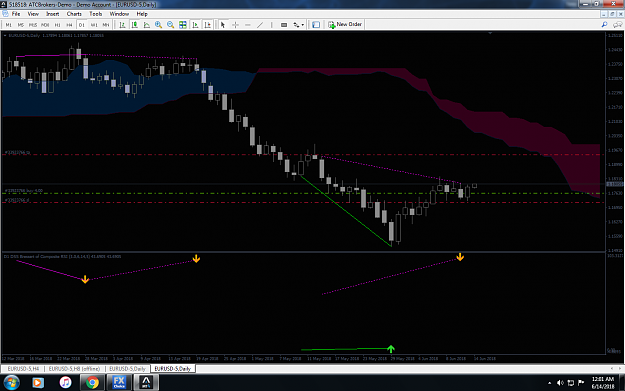
Task: Zoom in on the chart
Action: [x=159, y=25]
